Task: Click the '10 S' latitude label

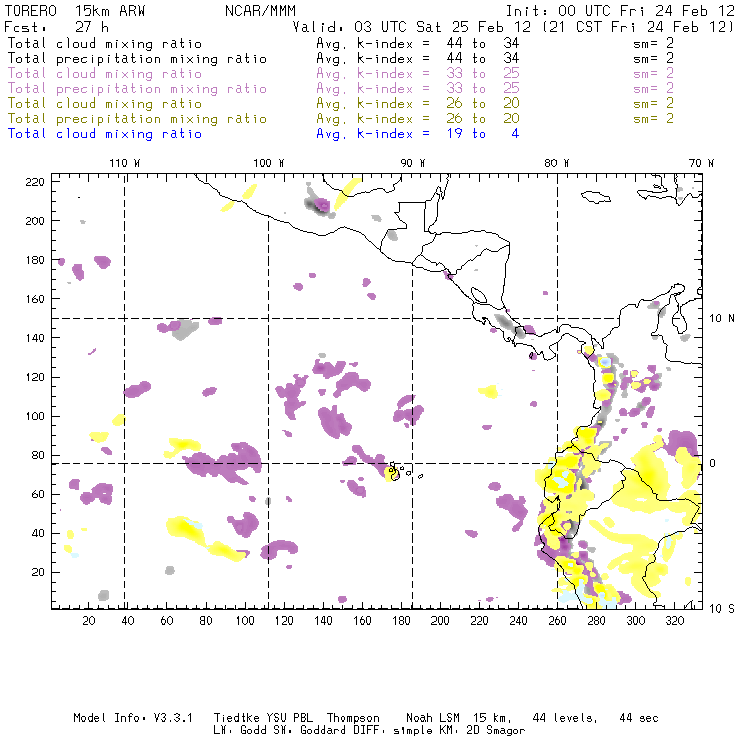Action: point(722,609)
